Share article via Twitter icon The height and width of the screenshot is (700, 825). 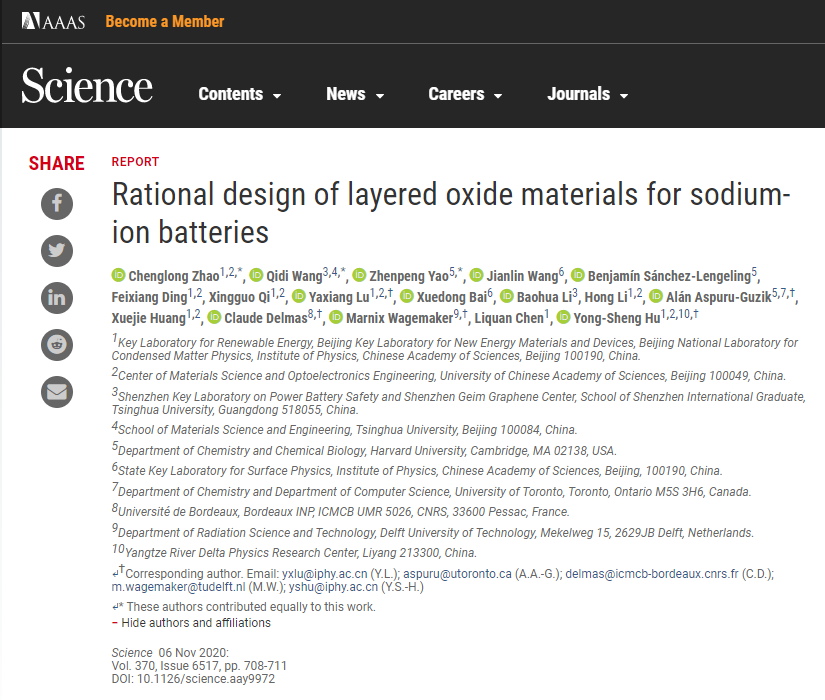click(57, 250)
